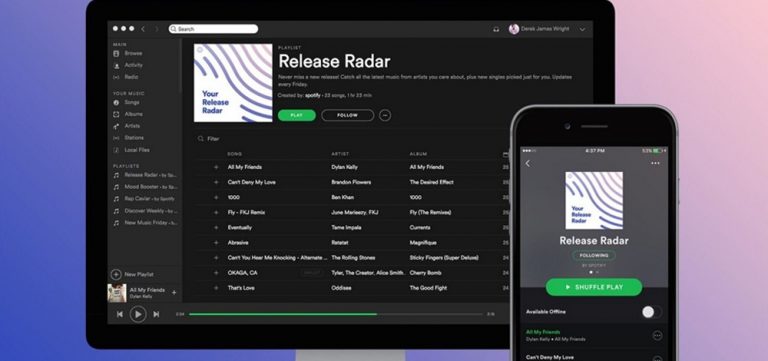
Task: Select artist 'June Marieezy, FKJ'
Action: (355, 213)
